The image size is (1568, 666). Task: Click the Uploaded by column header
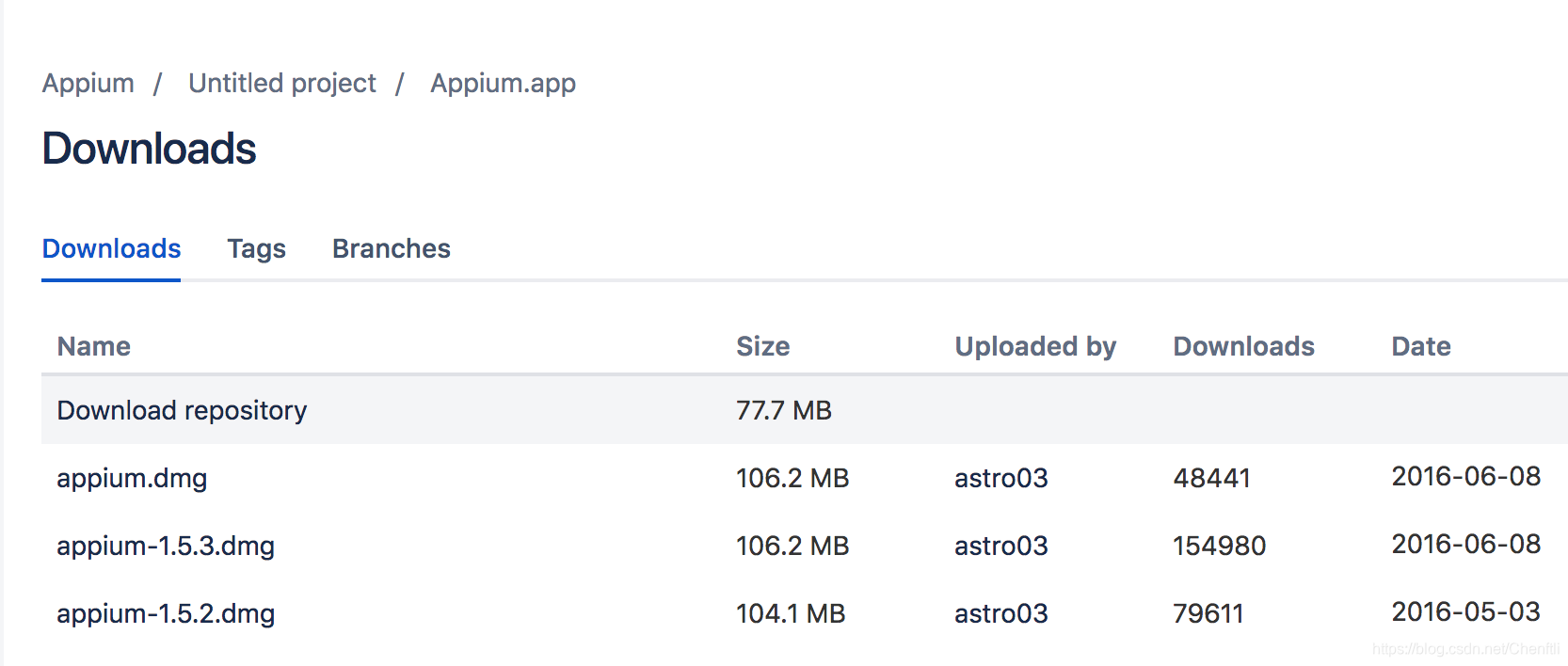click(x=1035, y=347)
